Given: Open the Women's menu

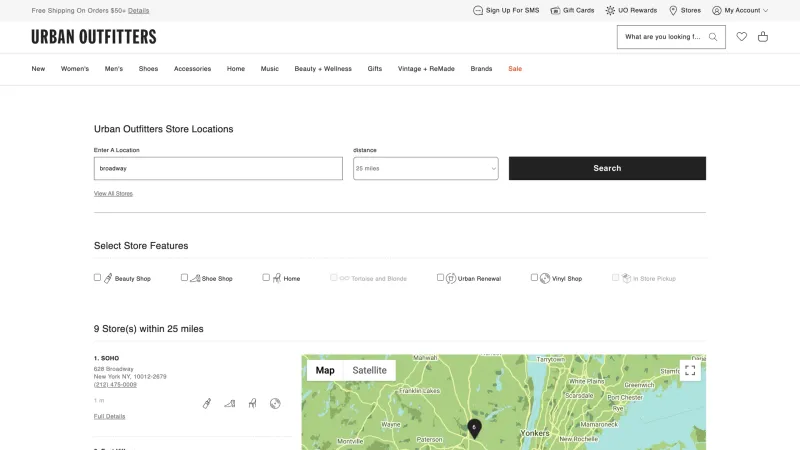Looking at the screenshot, I should 75,69.
